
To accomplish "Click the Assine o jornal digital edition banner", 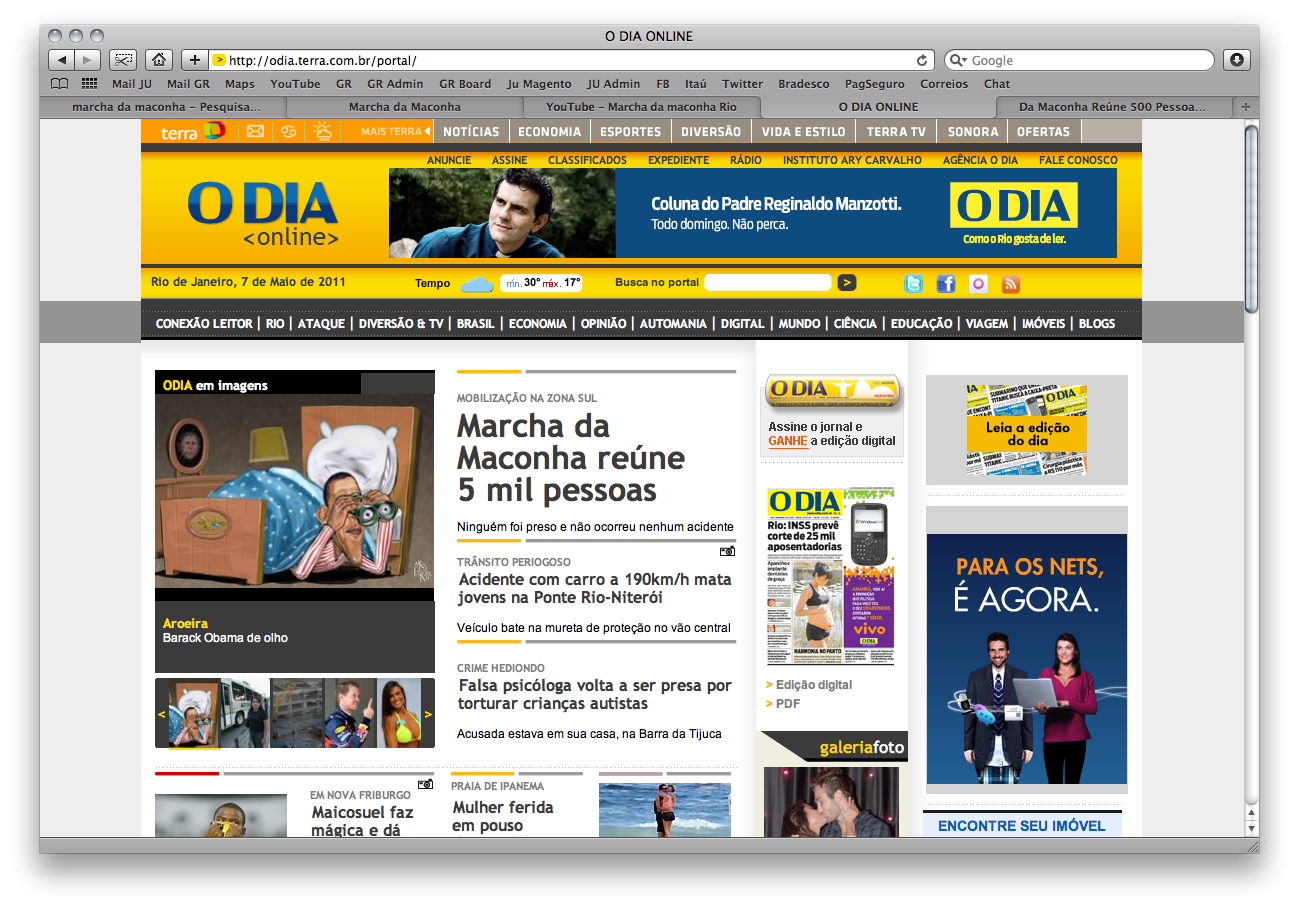I will (x=833, y=414).
